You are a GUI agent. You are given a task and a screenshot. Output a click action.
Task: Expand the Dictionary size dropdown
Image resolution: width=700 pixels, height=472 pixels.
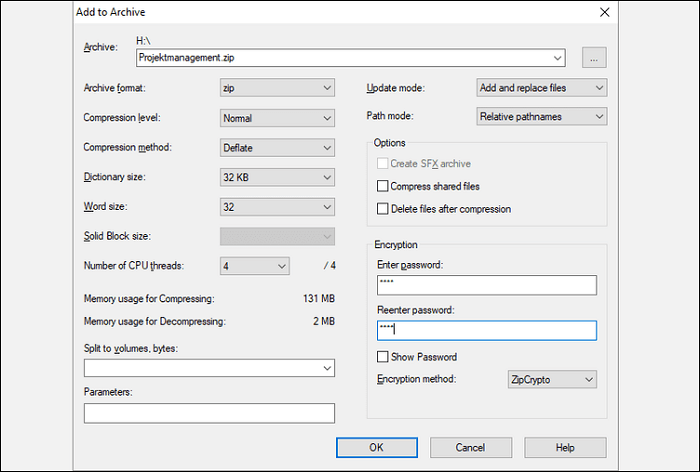click(277, 177)
